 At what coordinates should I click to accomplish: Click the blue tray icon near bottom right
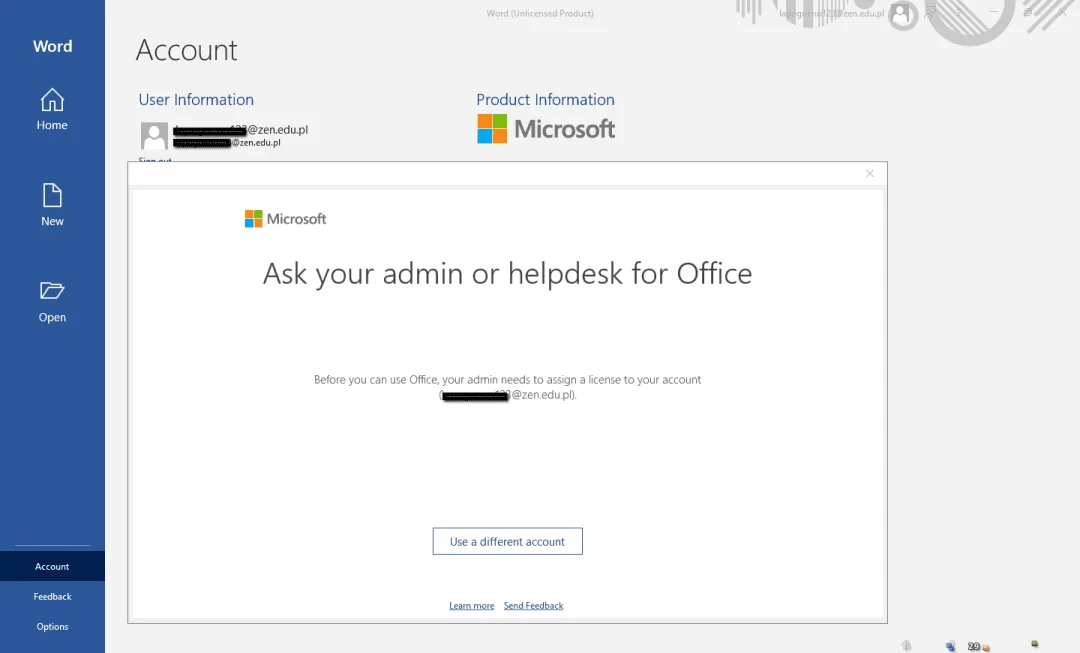pyautogui.click(x=951, y=646)
